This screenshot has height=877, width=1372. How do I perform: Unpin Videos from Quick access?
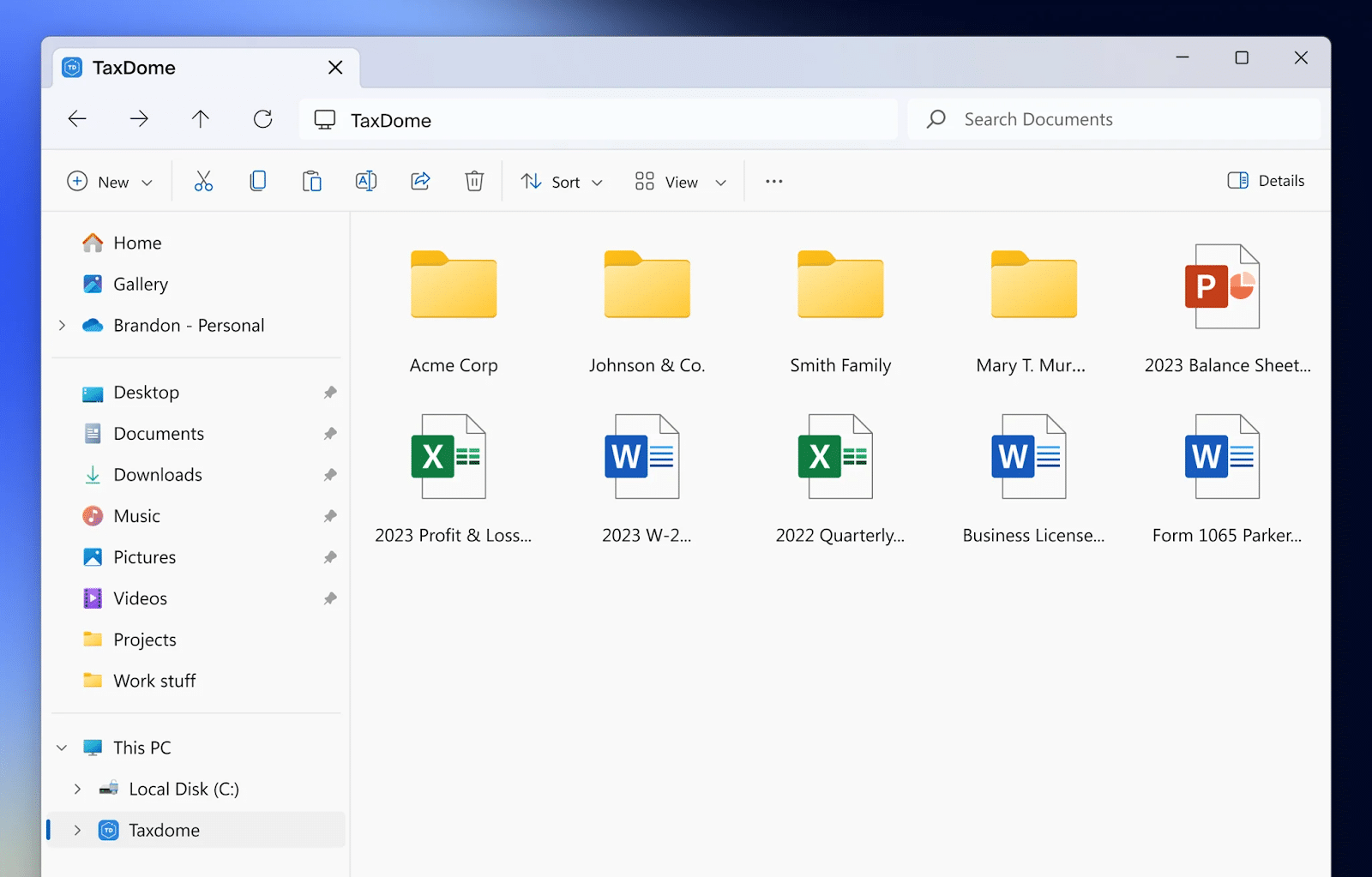[330, 598]
